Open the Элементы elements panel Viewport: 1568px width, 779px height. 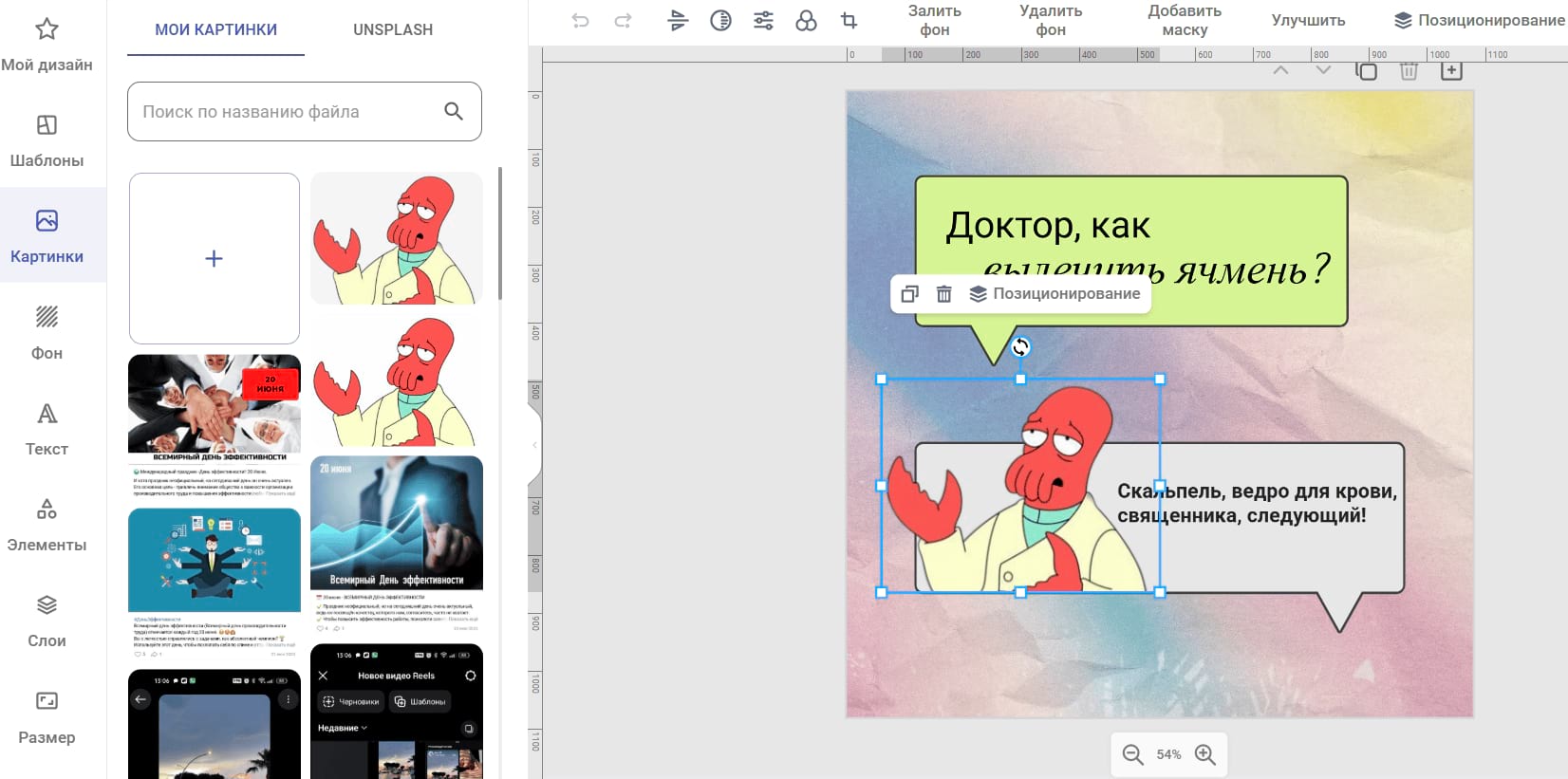click(47, 525)
